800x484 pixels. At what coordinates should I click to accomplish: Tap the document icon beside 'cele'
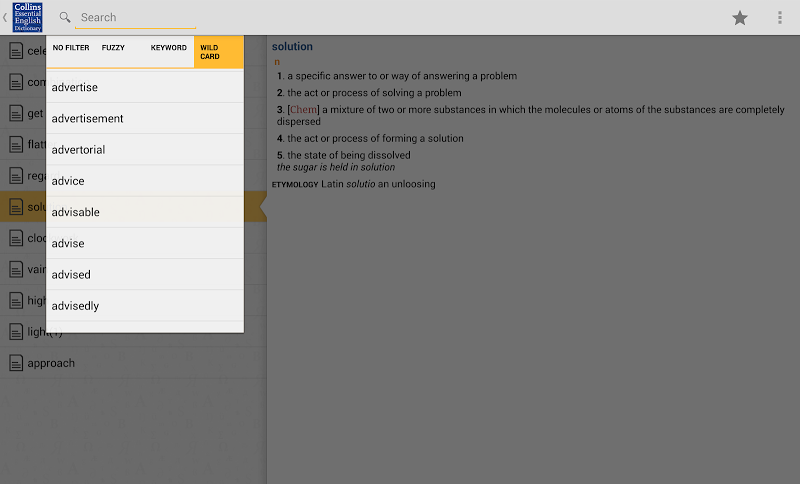pos(16,50)
